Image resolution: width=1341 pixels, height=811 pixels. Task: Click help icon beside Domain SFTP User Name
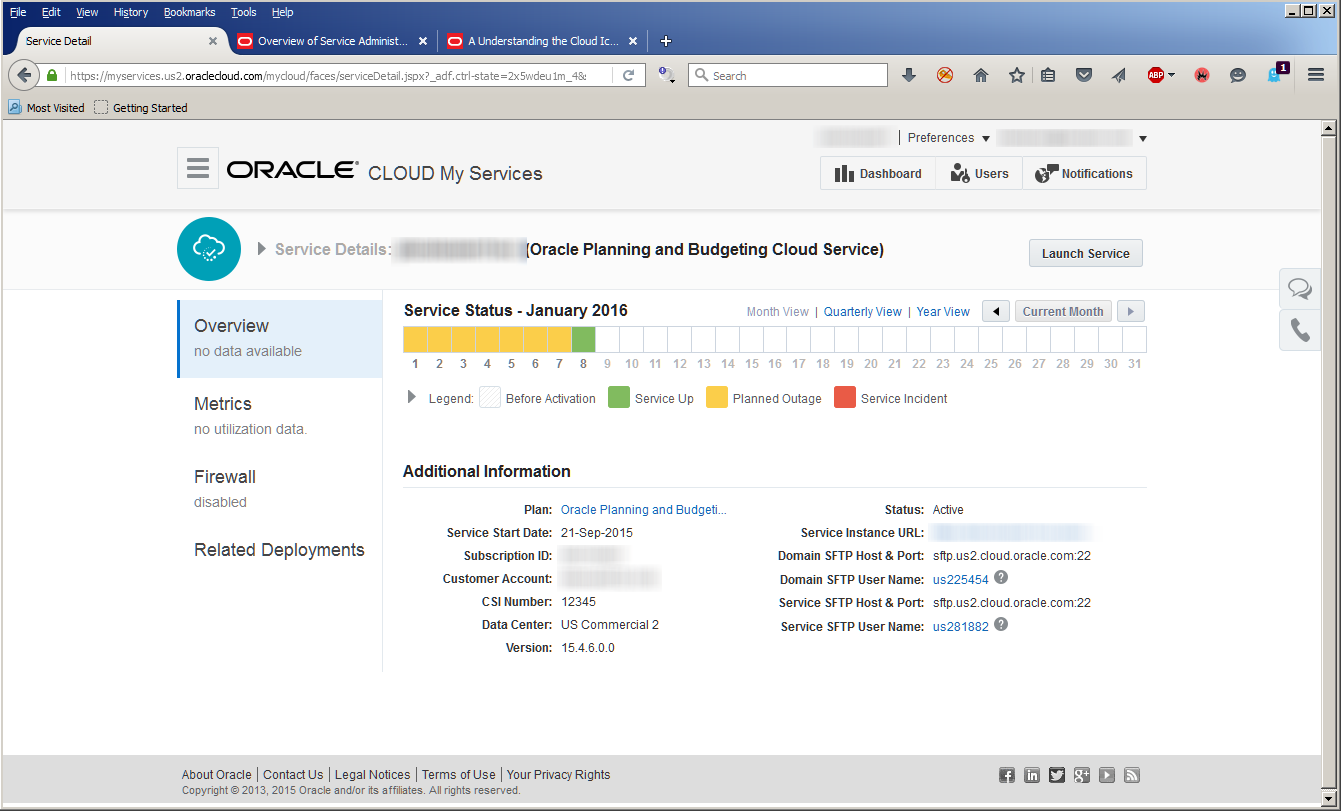point(1001,577)
